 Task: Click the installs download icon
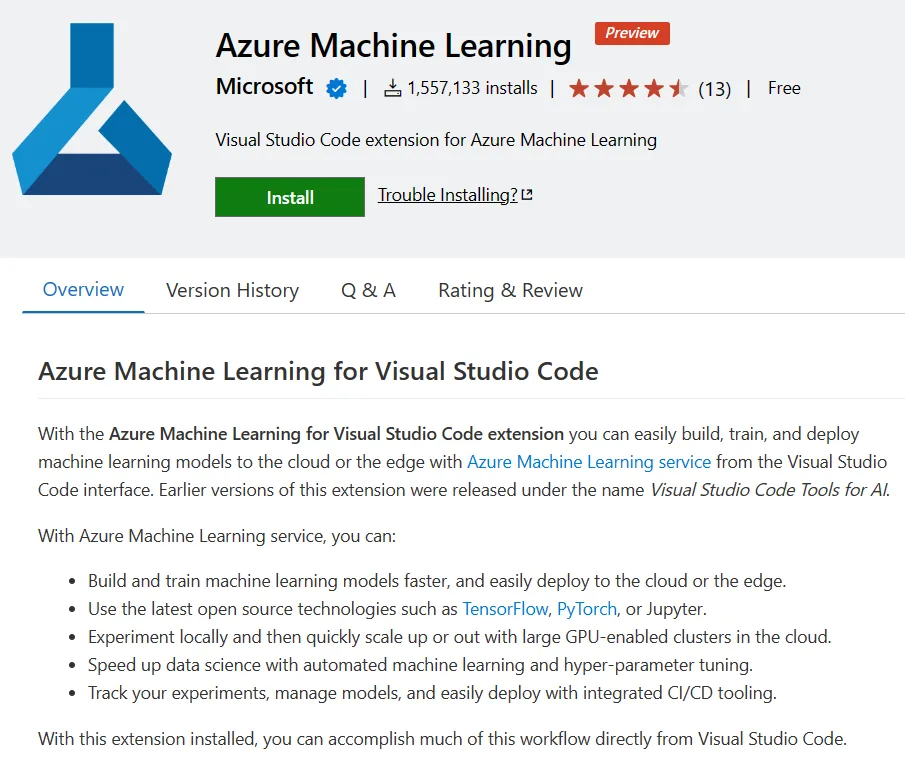coord(392,88)
